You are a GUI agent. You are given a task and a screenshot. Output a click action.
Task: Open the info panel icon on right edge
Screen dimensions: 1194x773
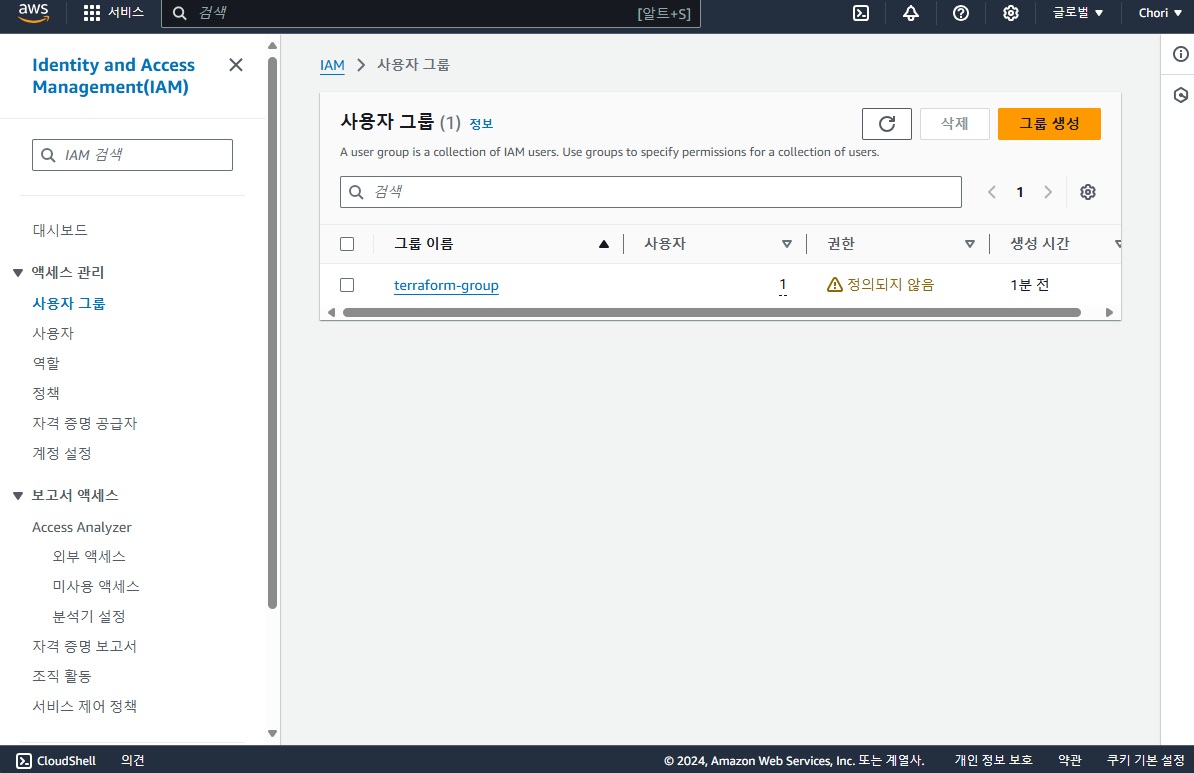click(x=1180, y=54)
